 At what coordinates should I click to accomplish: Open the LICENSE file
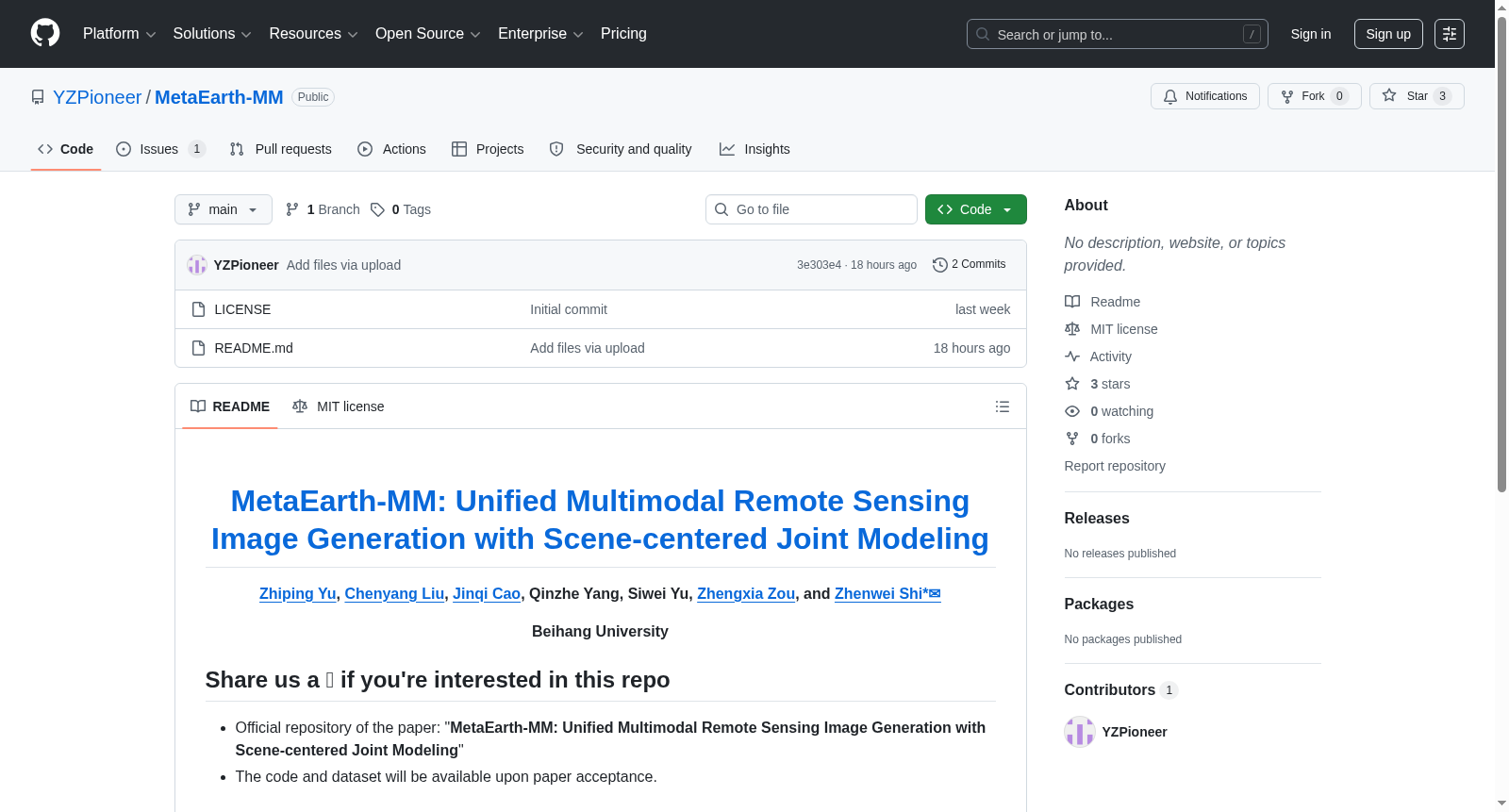[x=242, y=309]
